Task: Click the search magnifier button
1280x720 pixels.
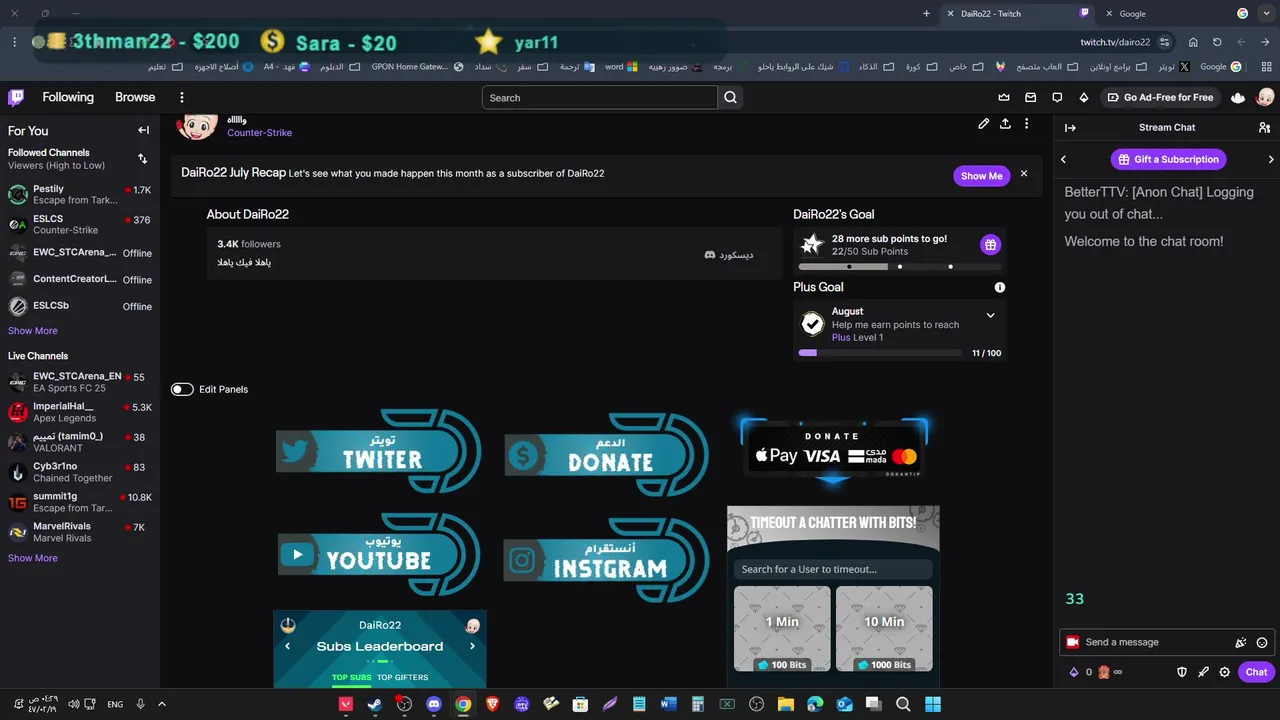Action: click(x=731, y=97)
